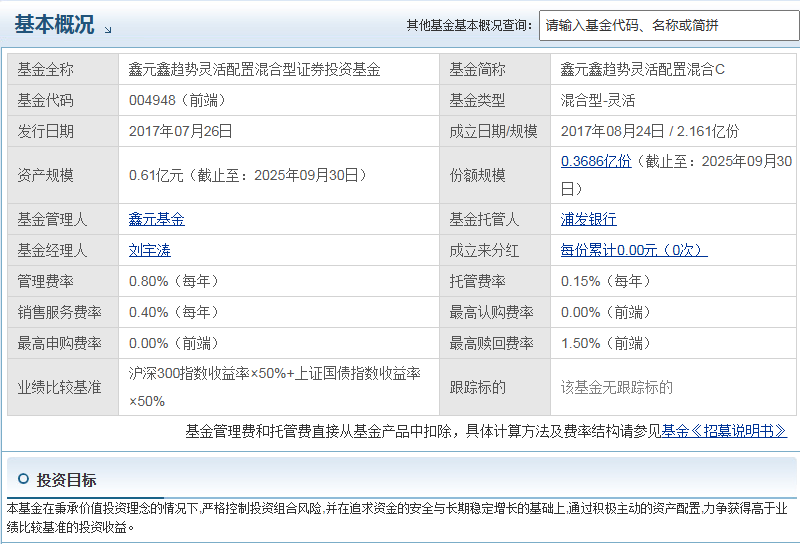Click the 最高赎回费率 column label
The width and height of the screenshot is (800, 544).
coord(492,344)
